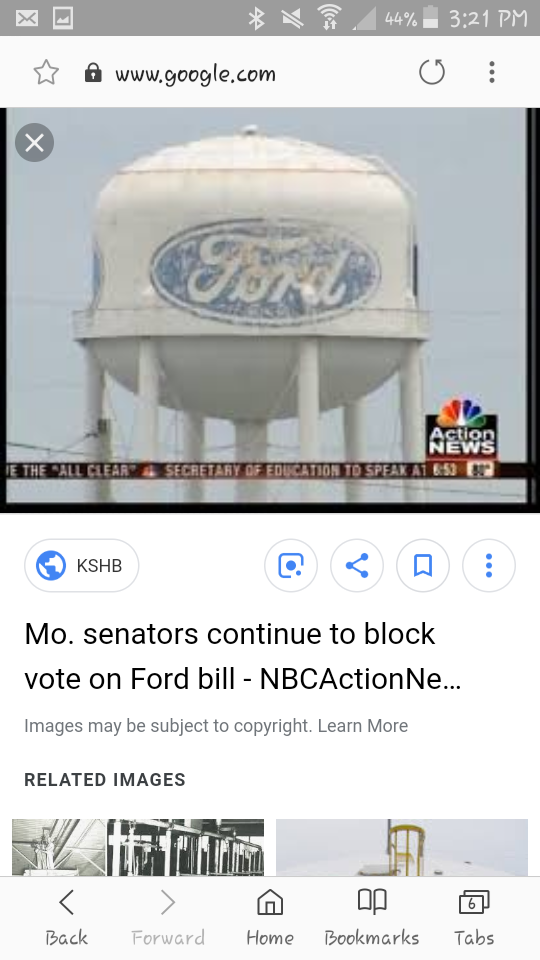
Task: Open the Bookmarks panel
Action: [x=372, y=918]
